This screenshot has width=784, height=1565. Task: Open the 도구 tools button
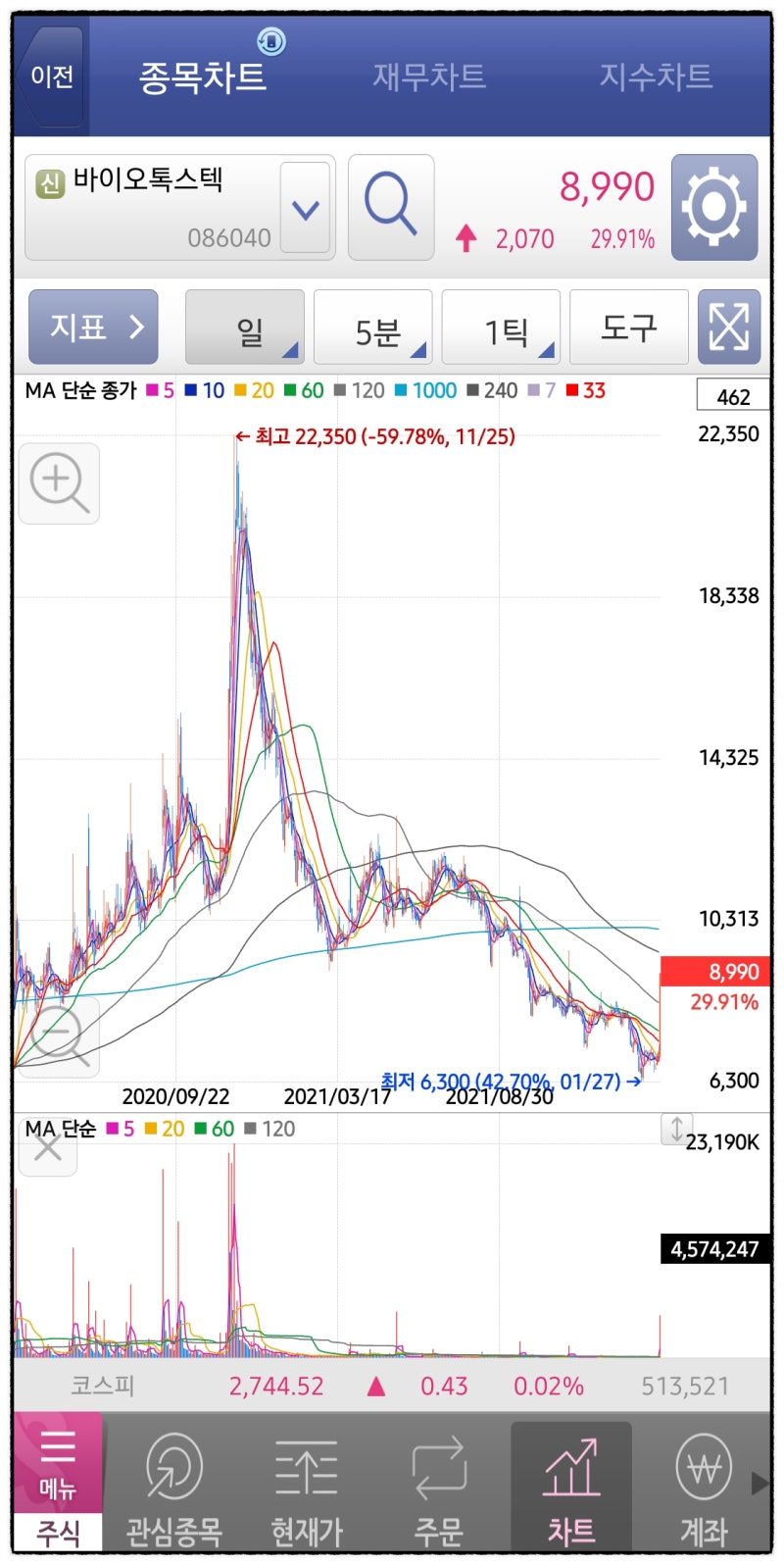coord(628,328)
